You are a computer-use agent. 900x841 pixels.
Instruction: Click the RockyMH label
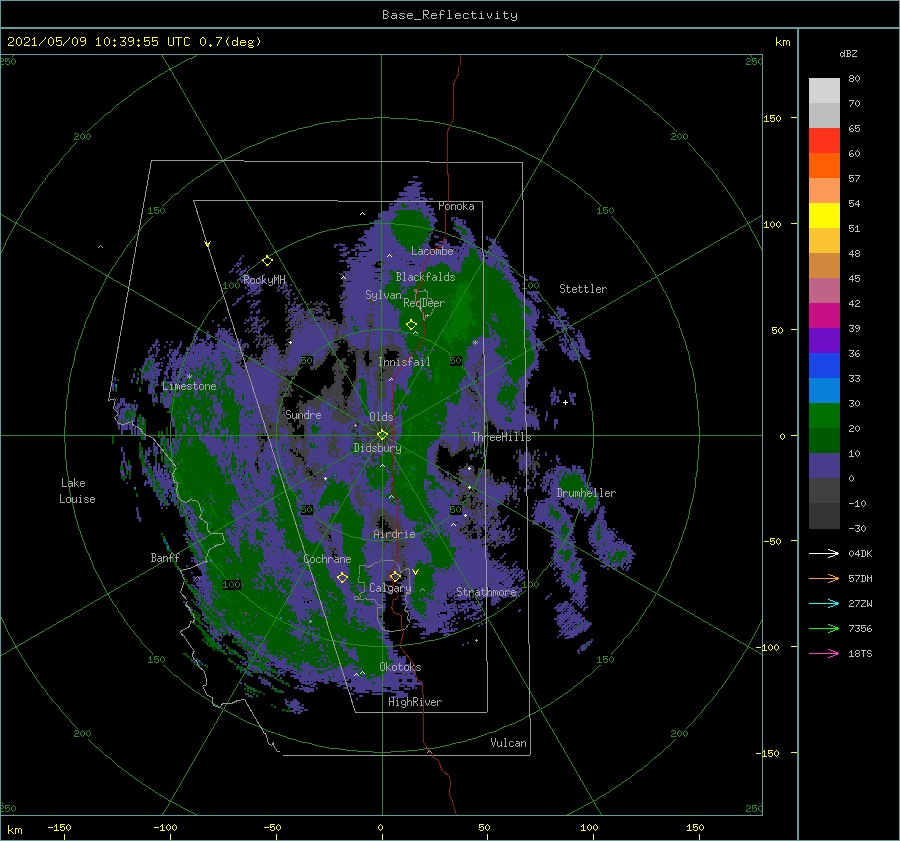[264, 280]
